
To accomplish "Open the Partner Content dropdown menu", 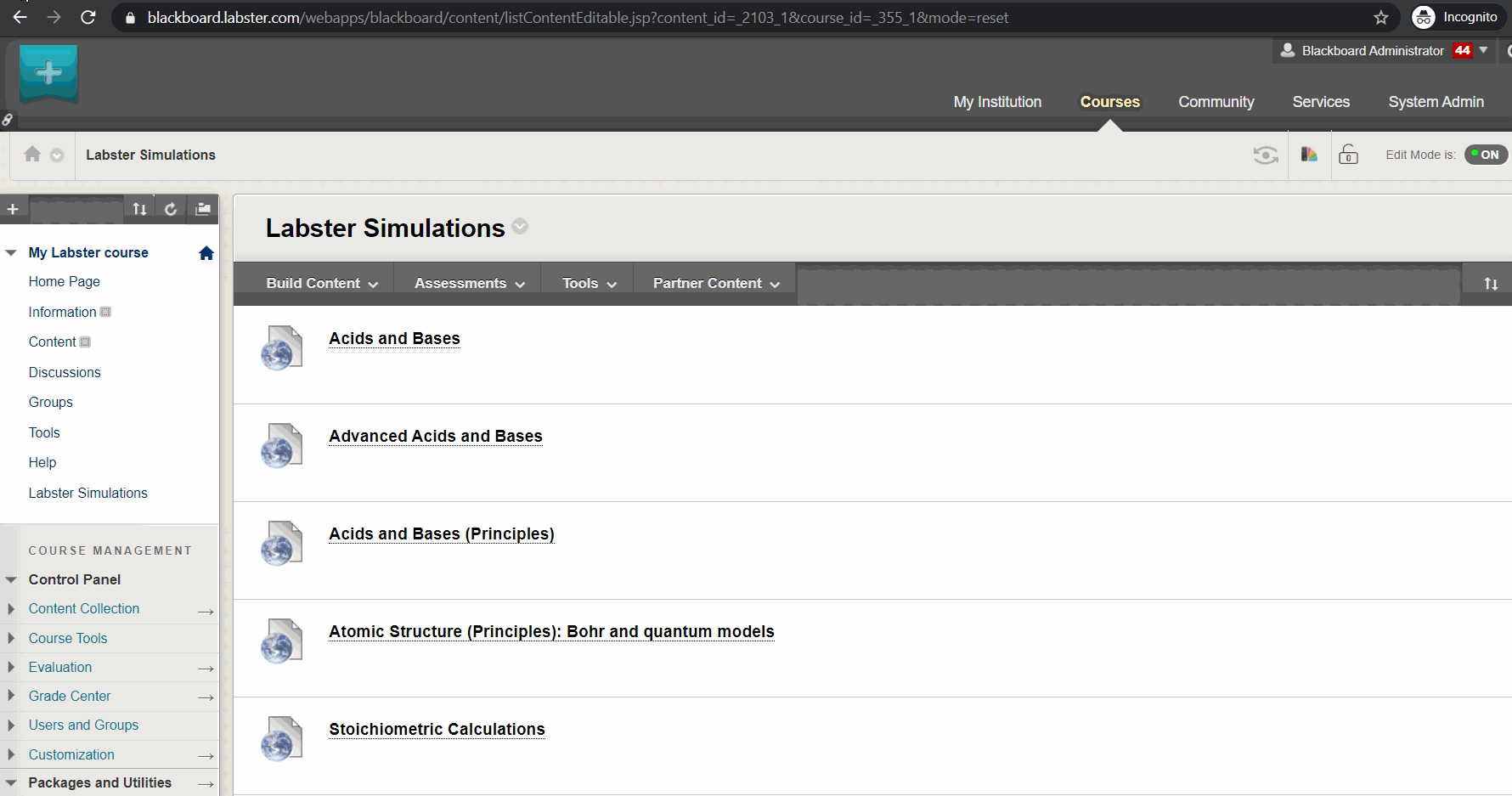I will [716, 283].
